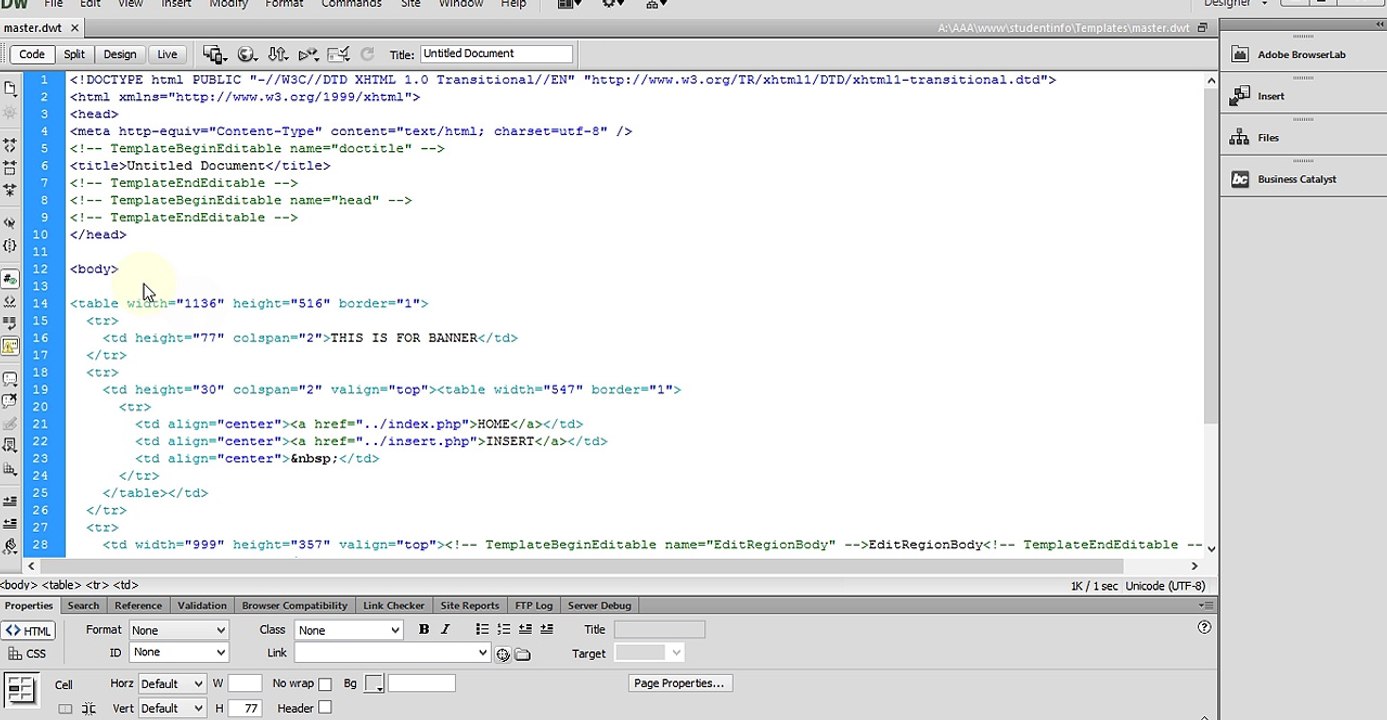Open the documents list icon in coding toolbar
Screen dimensions: 1387x720
point(10,89)
